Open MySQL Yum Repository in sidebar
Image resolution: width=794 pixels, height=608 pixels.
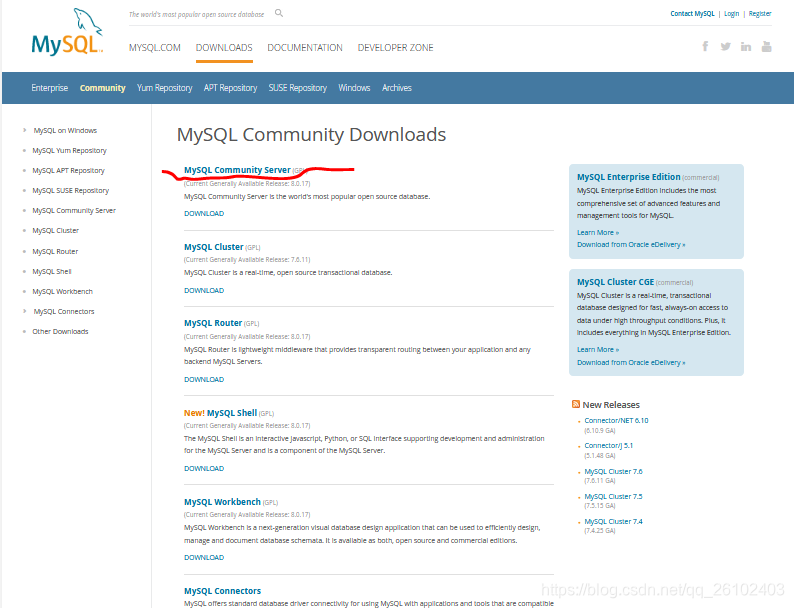[69, 150]
